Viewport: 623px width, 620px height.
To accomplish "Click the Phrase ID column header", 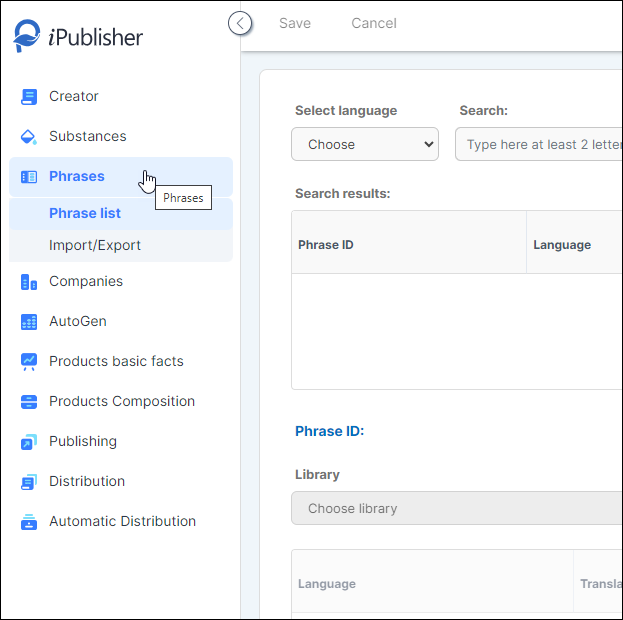I will point(409,242).
